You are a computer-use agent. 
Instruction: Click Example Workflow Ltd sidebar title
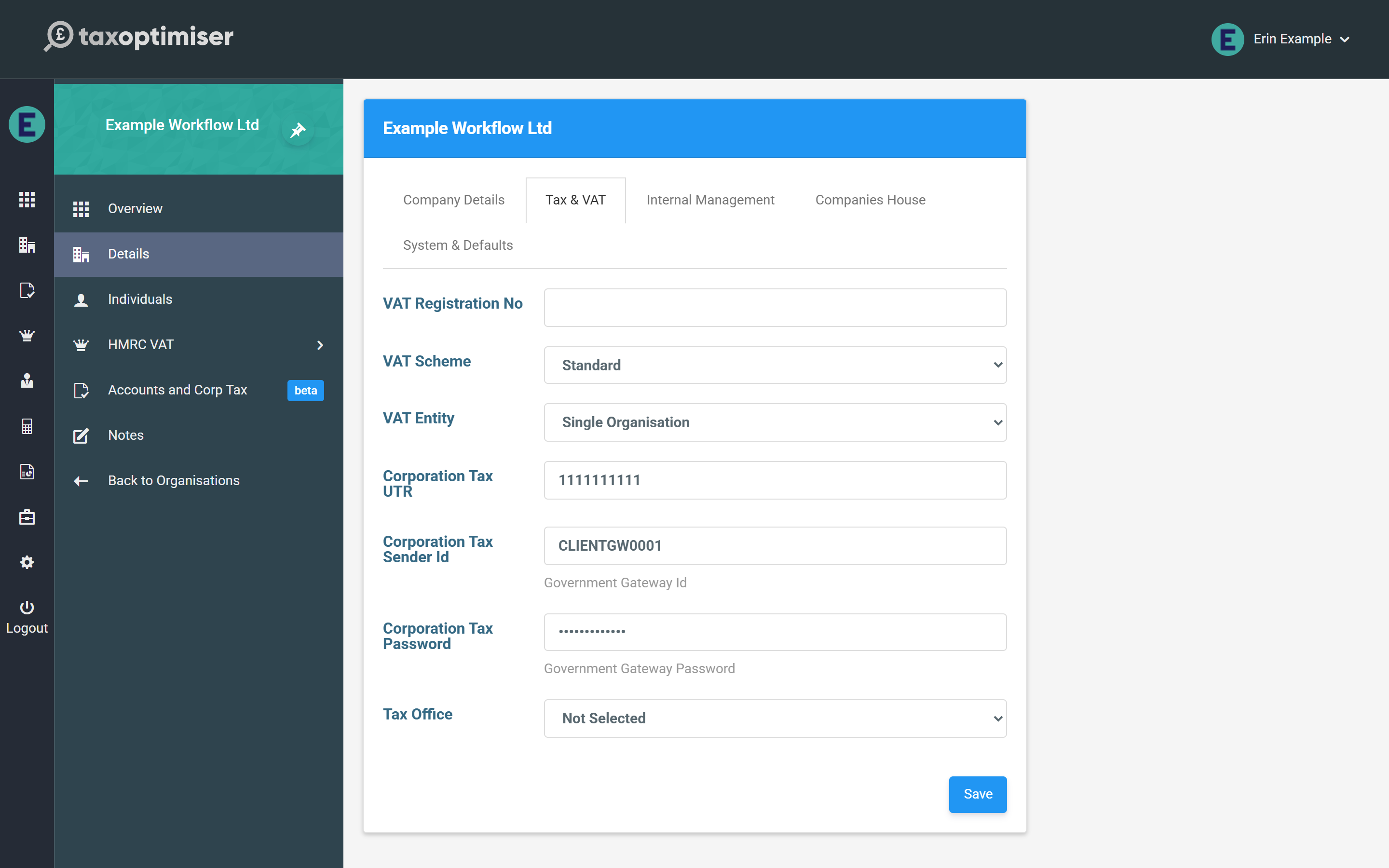click(x=182, y=125)
